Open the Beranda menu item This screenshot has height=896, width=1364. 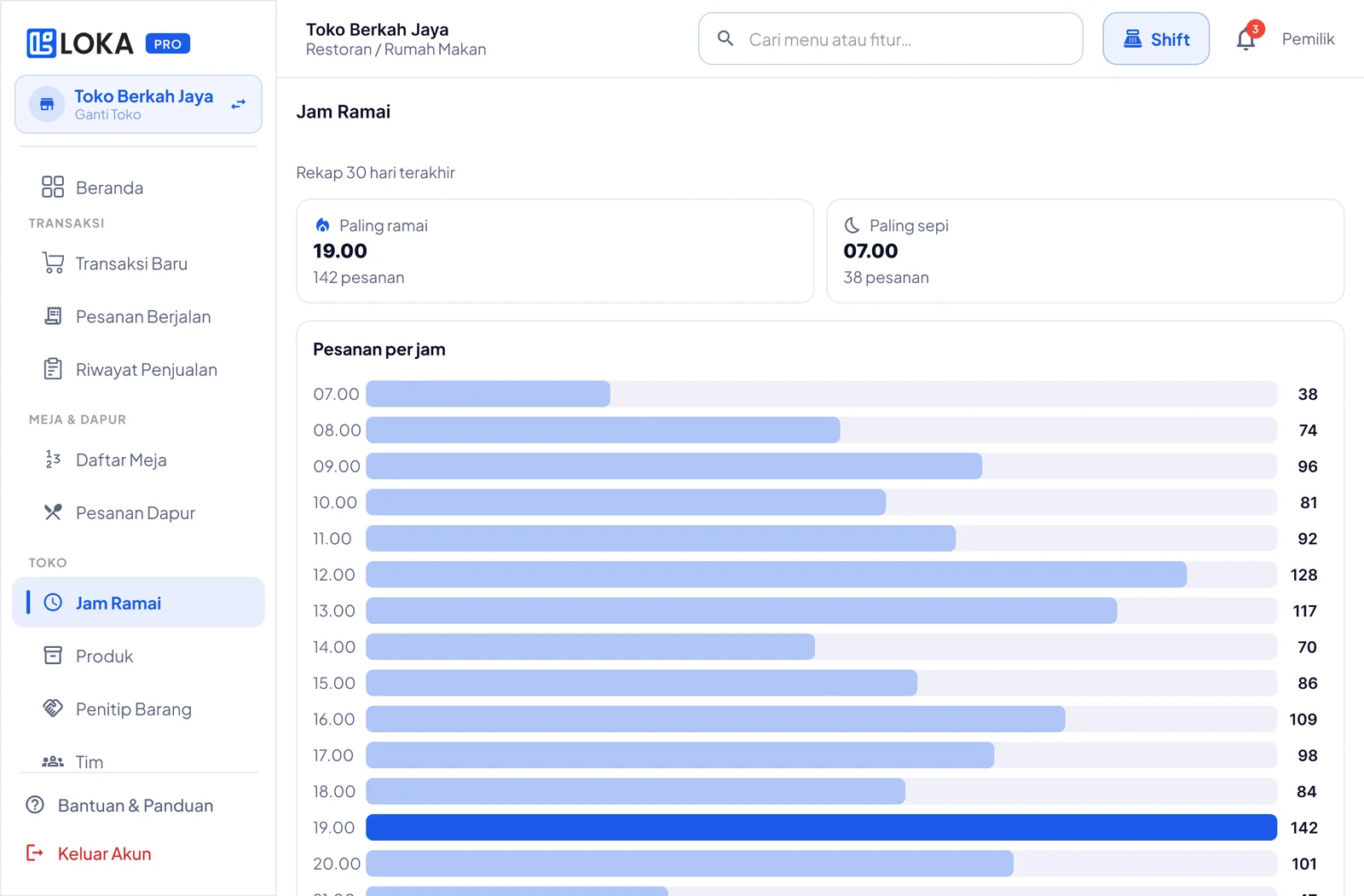click(x=138, y=188)
